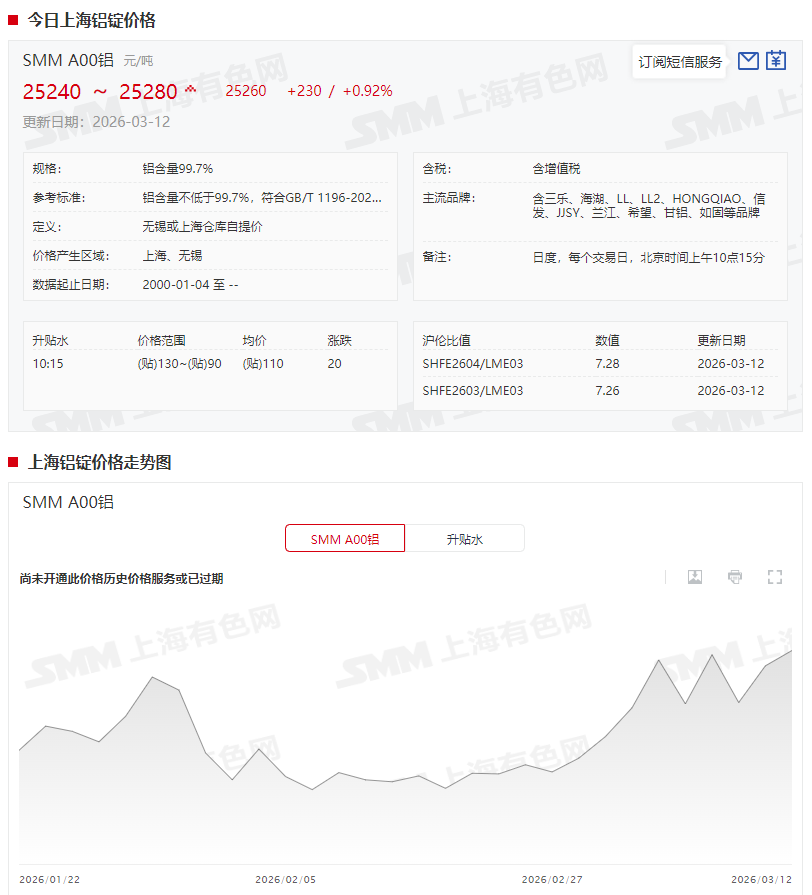Open the yuan price calendar icon
This screenshot has height=895, width=812.
(776, 60)
